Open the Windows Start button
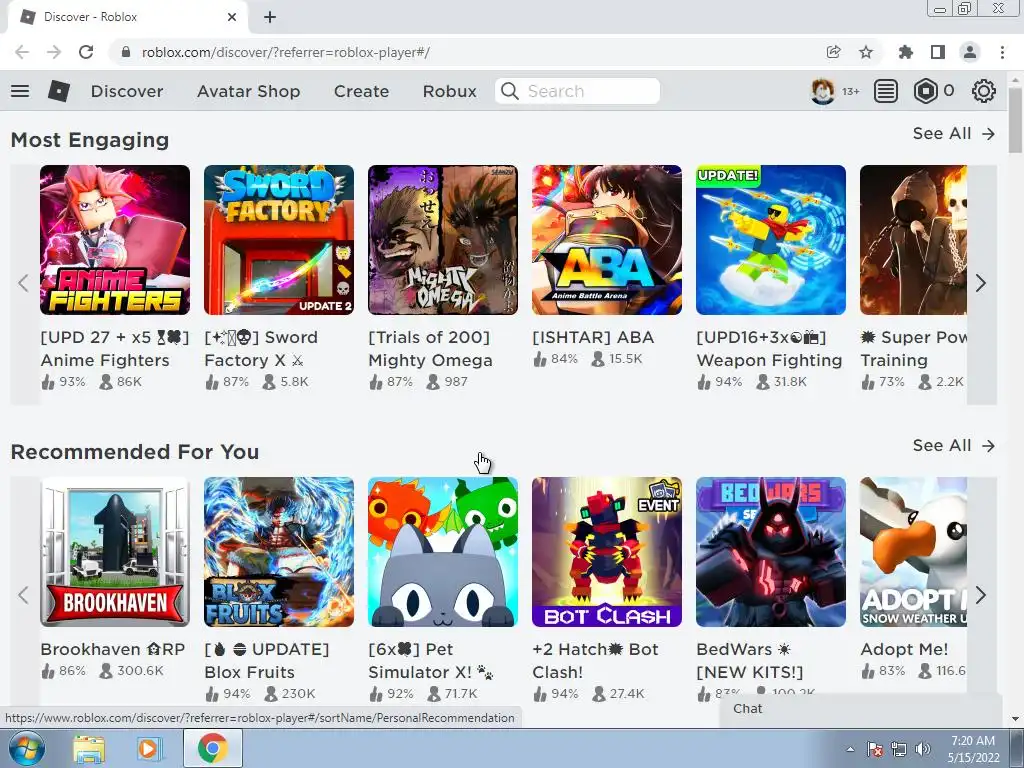Image resolution: width=1024 pixels, height=768 pixels. coord(26,748)
